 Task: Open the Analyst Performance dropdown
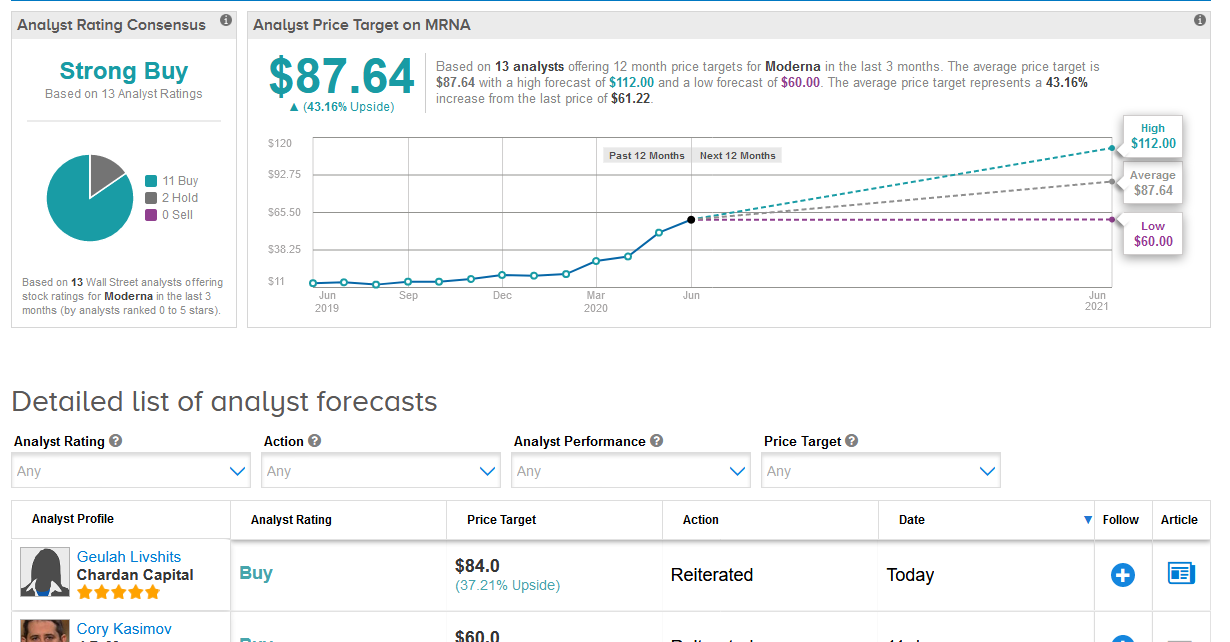point(631,471)
